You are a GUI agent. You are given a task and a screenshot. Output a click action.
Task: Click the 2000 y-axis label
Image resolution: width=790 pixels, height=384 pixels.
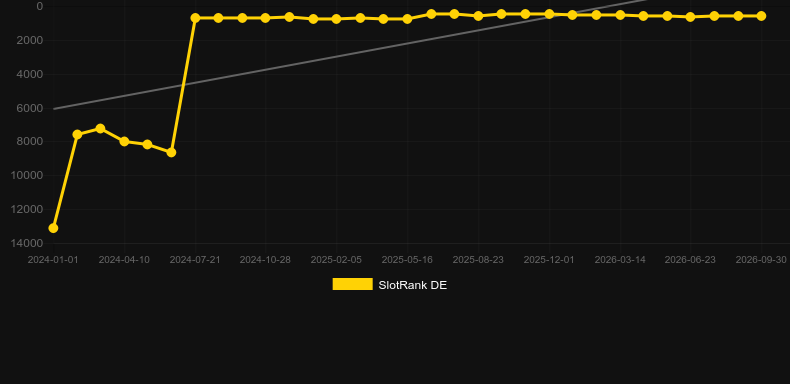pyautogui.click(x=30, y=40)
